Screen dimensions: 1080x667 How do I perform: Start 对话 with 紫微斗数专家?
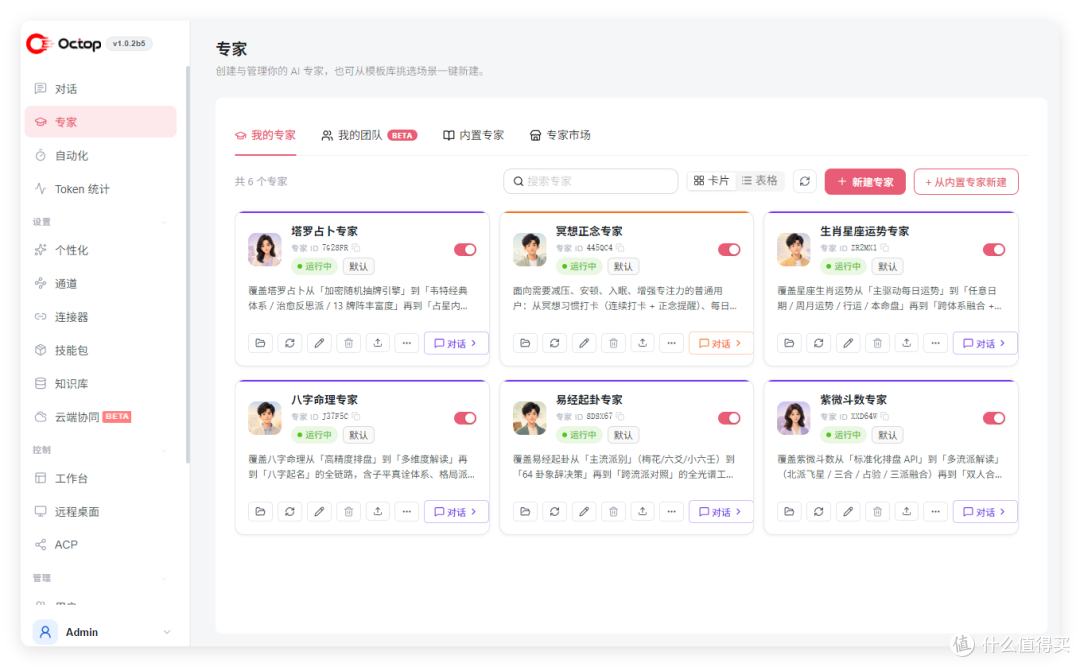985,511
